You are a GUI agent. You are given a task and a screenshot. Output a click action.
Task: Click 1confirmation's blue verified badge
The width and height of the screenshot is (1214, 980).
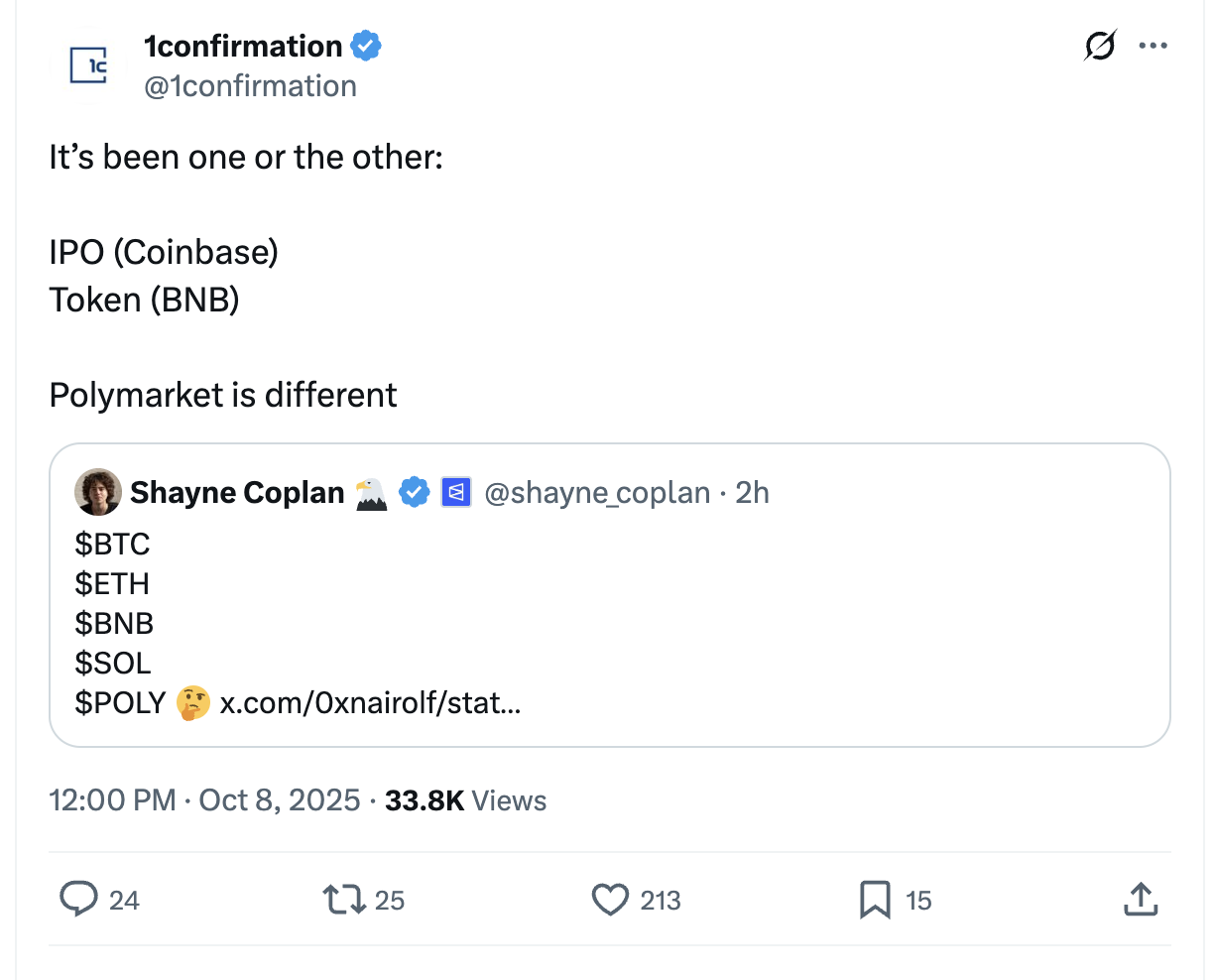click(366, 46)
